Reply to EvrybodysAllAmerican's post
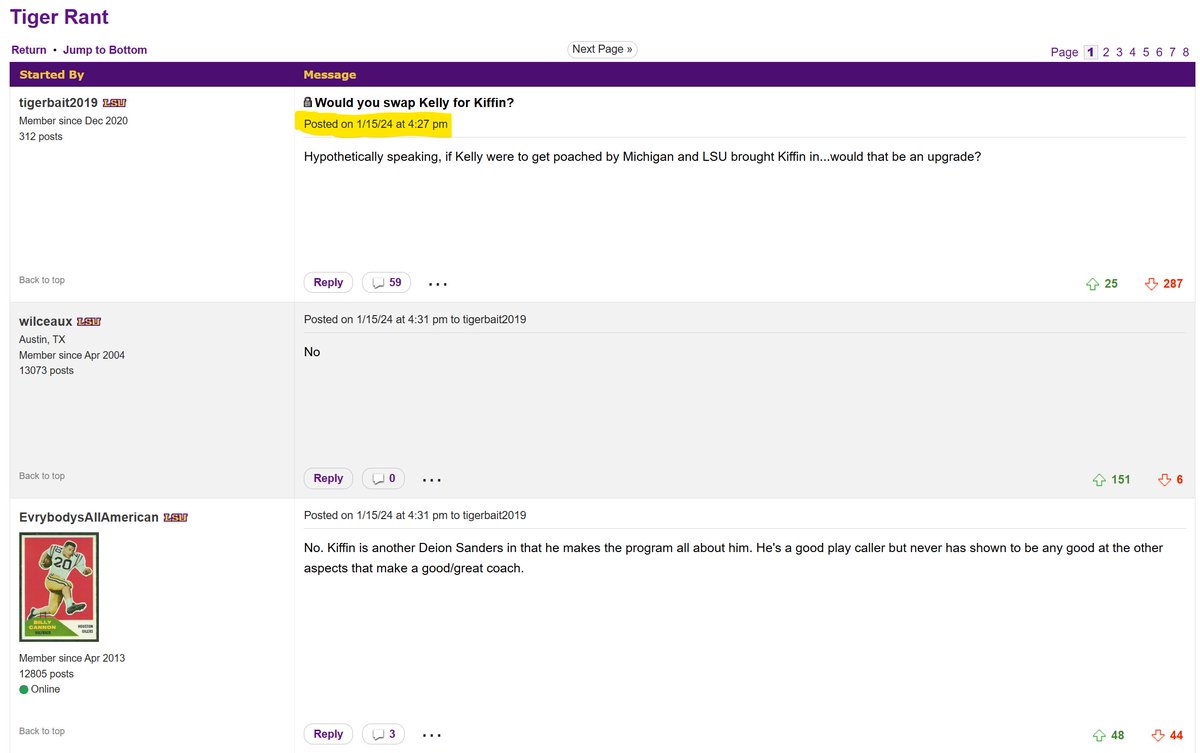 328,734
